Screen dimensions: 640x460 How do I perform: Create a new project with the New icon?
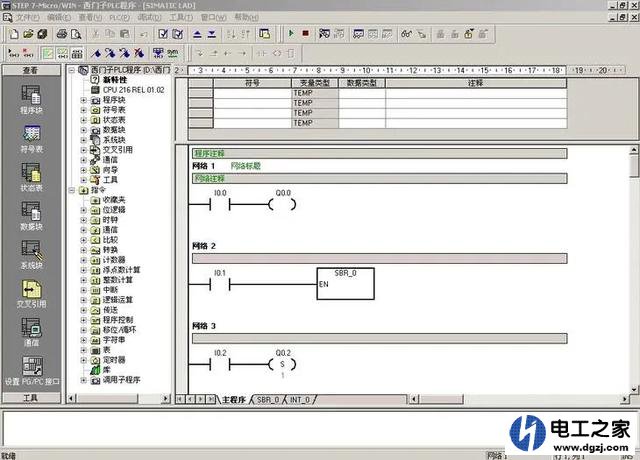(14, 34)
